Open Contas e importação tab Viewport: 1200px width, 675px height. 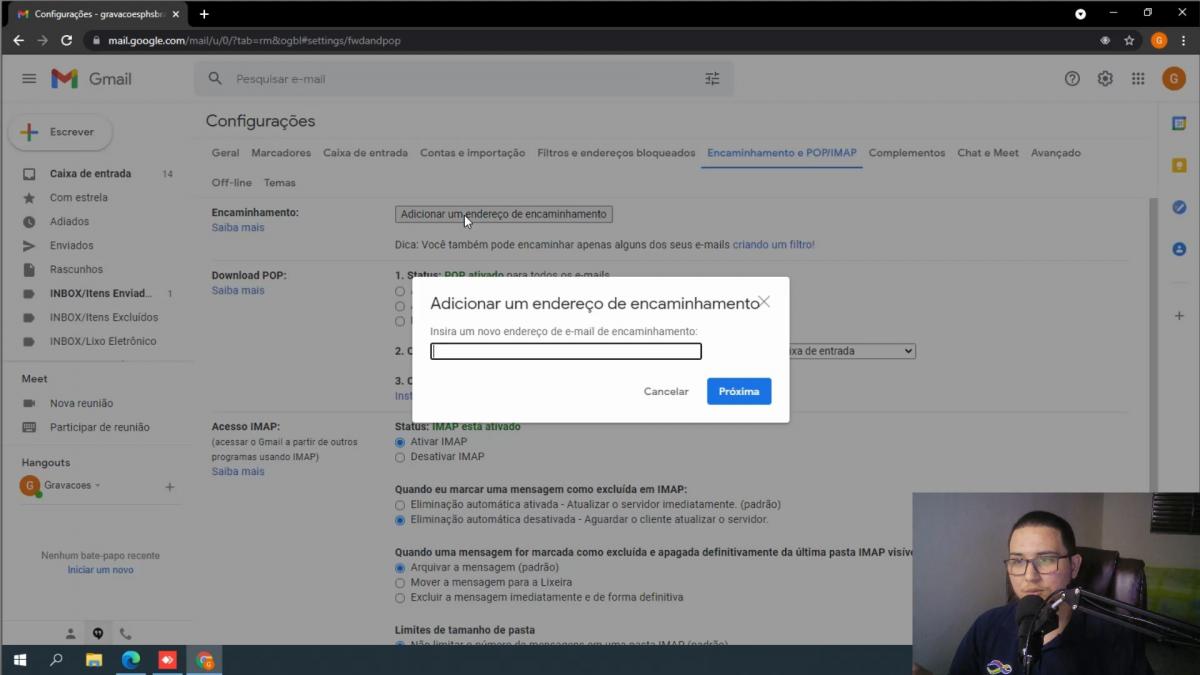click(x=472, y=153)
